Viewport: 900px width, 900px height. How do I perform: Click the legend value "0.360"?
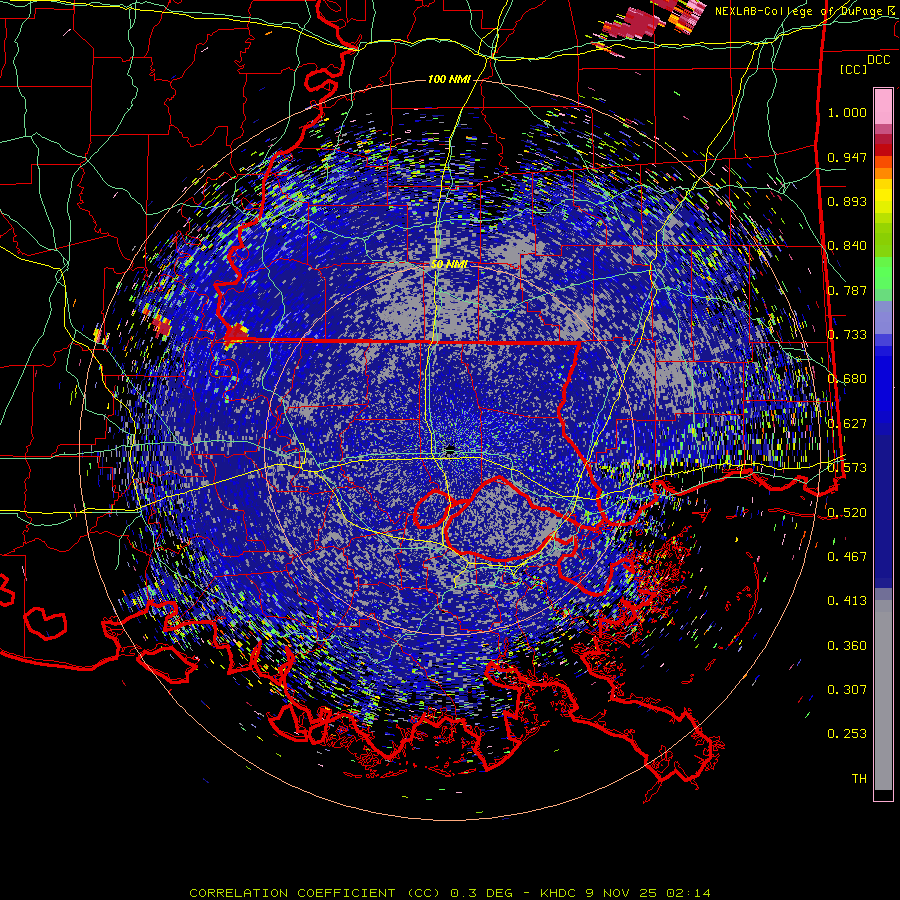[847, 646]
